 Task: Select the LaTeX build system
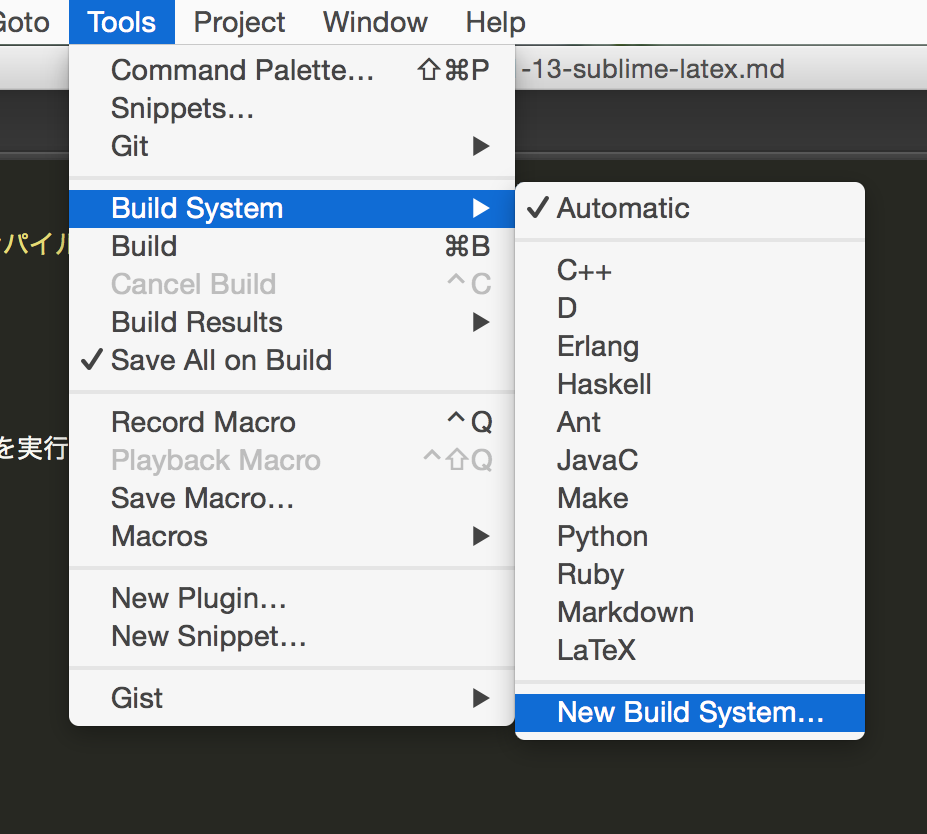coord(689,650)
